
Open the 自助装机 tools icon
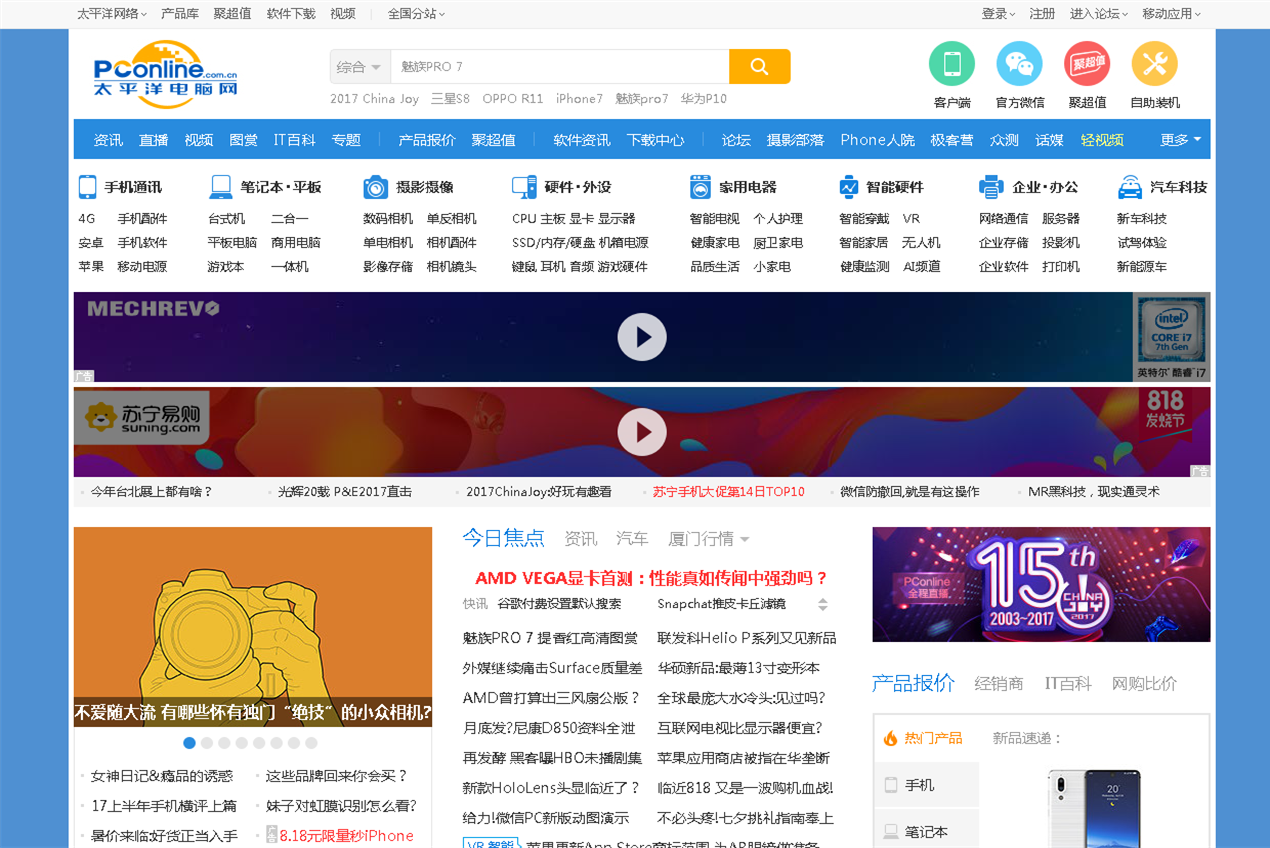coord(1154,64)
